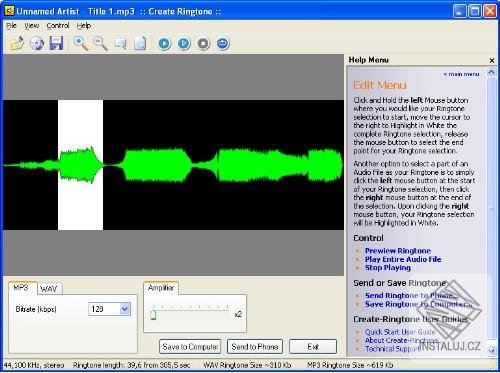Stop playback with the grey stop button
The width and height of the screenshot is (500, 373).
coord(203,44)
